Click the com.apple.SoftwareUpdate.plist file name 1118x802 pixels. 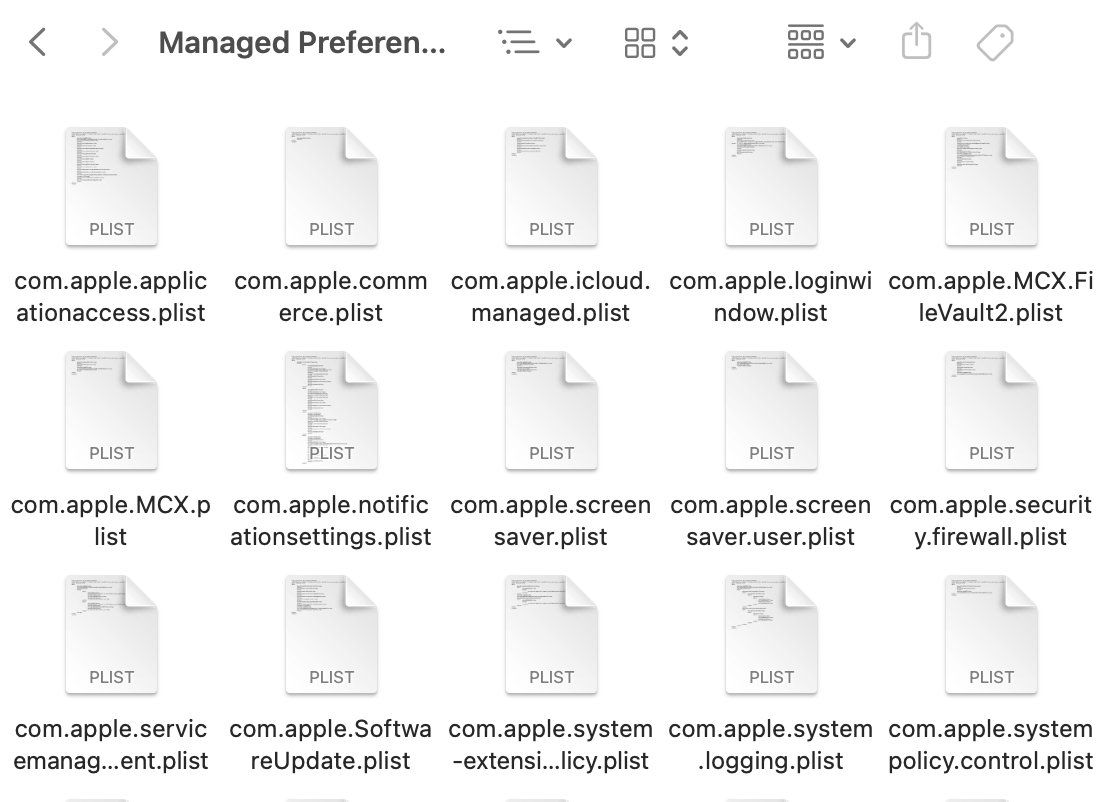point(331,744)
